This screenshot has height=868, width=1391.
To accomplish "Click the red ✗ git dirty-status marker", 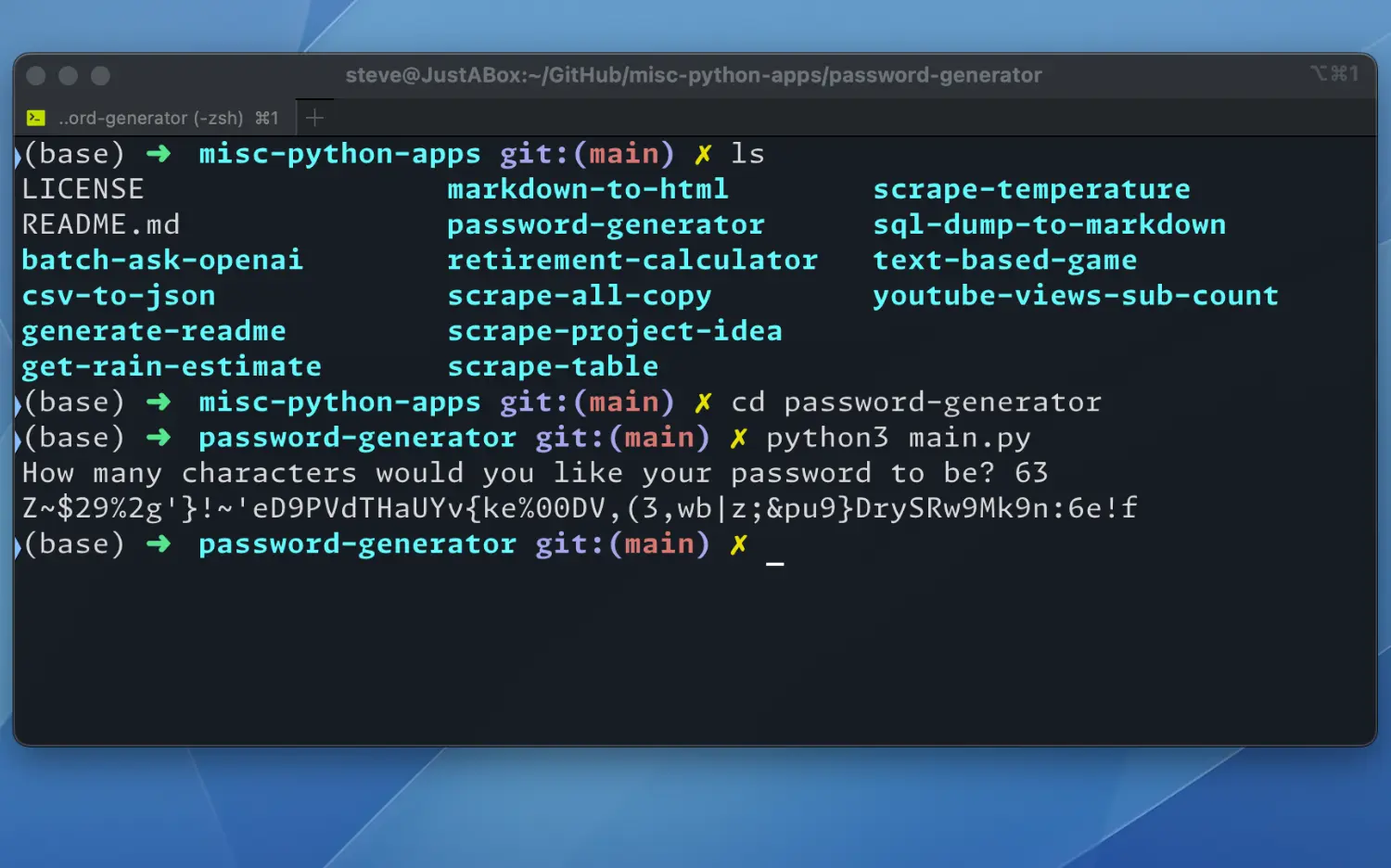I will point(703,153).
